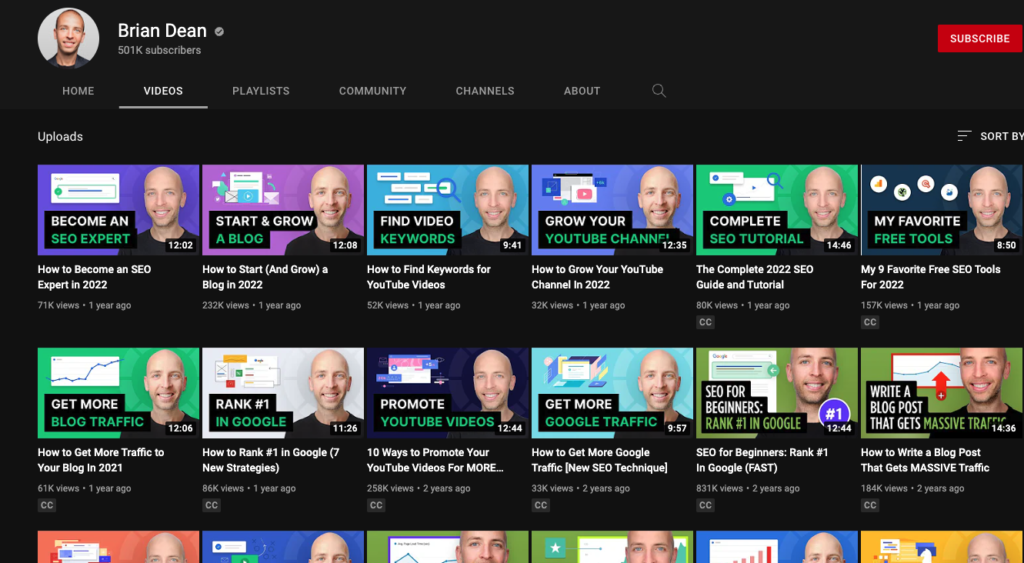Click CC badge under 10 Ways to Promote video

(376, 505)
